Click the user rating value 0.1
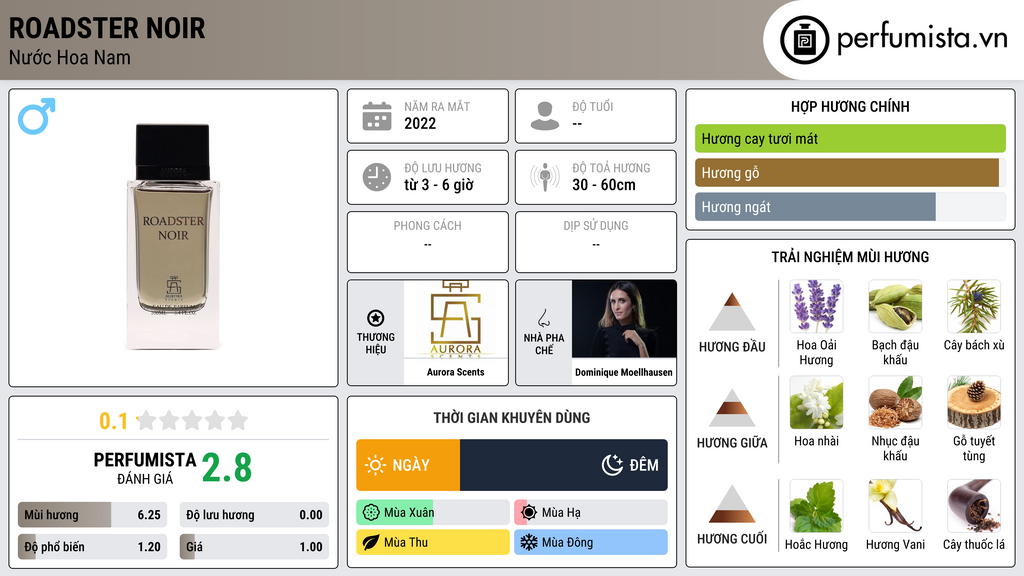 click(113, 421)
